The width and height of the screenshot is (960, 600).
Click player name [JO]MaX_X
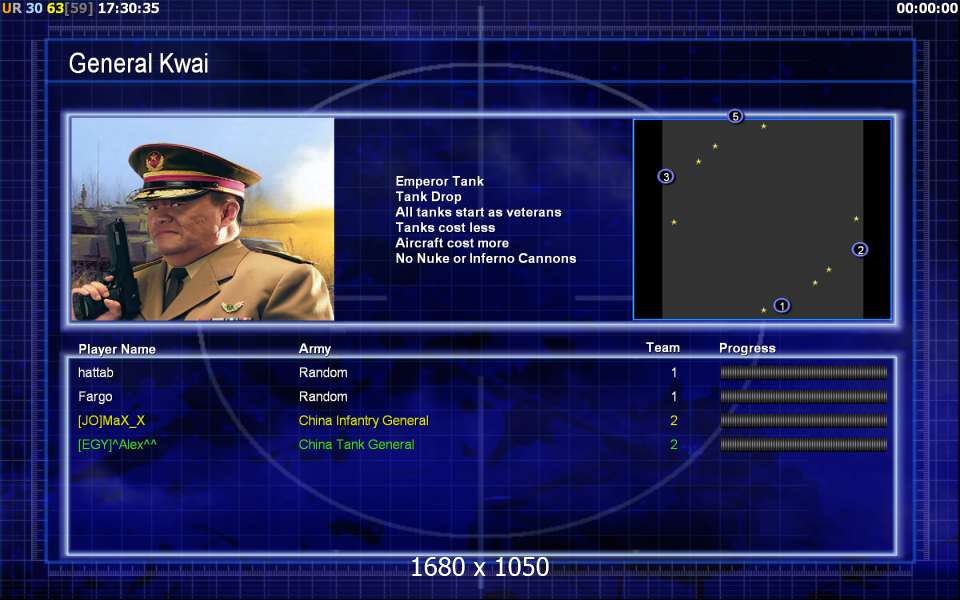pos(111,421)
